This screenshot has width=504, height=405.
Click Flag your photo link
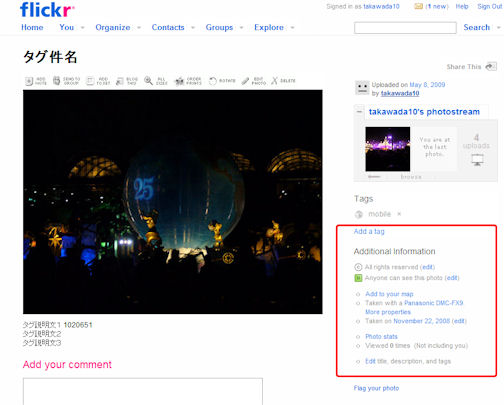(376, 388)
